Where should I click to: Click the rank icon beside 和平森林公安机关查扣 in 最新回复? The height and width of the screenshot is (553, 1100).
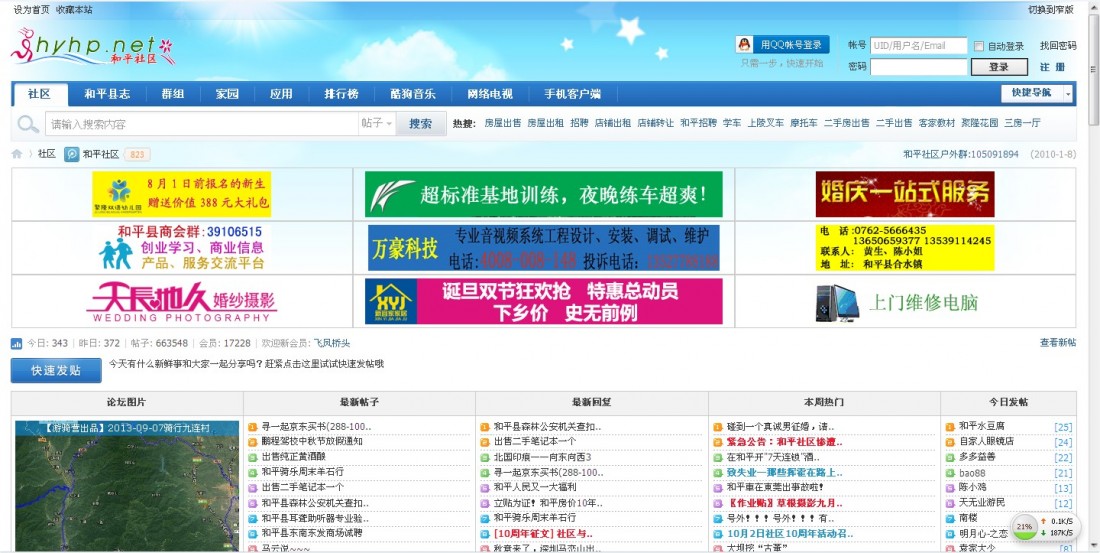(x=485, y=427)
